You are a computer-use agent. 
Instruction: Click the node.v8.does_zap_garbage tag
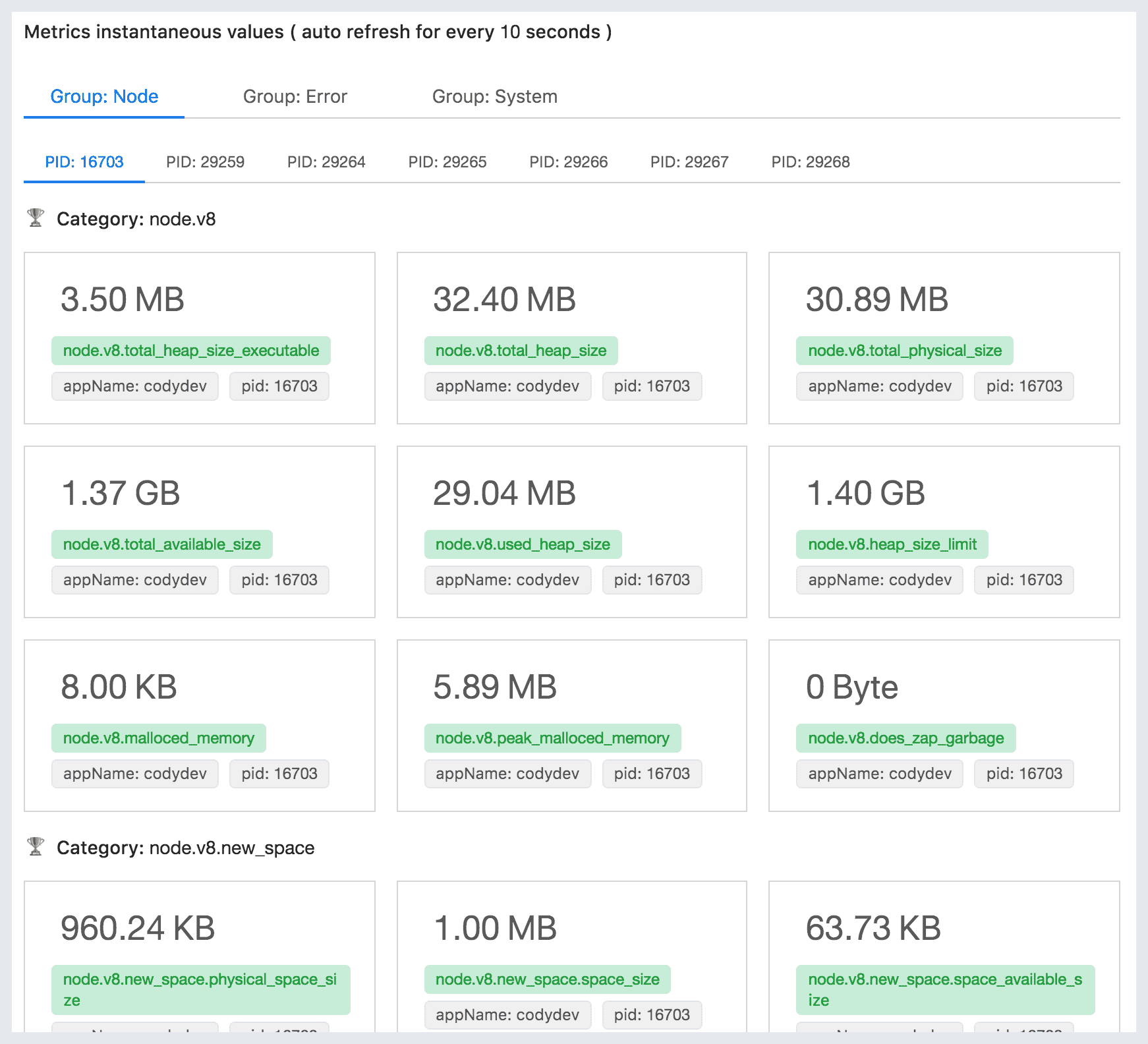(x=905, y=738)
